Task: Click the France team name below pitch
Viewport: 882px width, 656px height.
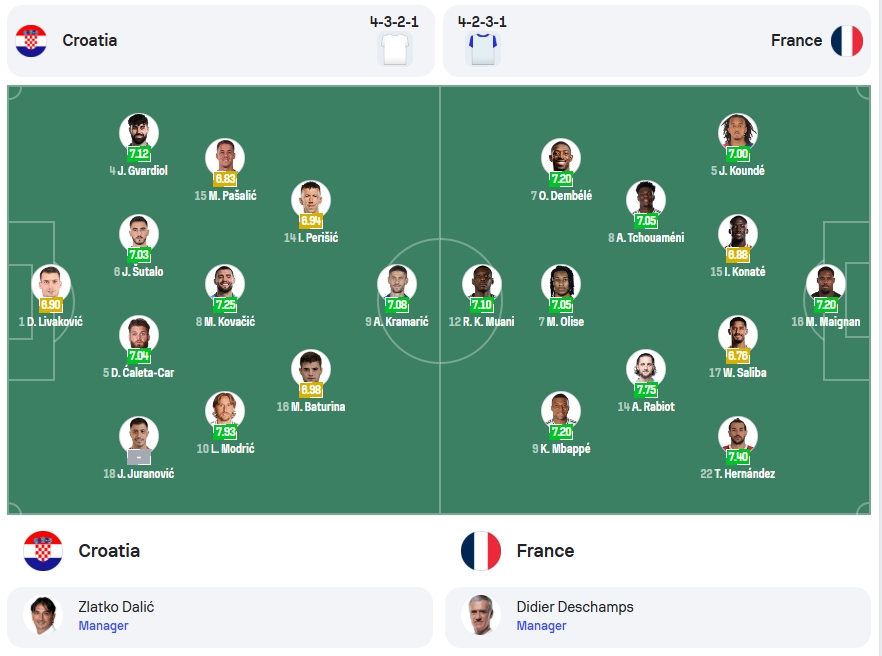Action: tap(545, 551)
